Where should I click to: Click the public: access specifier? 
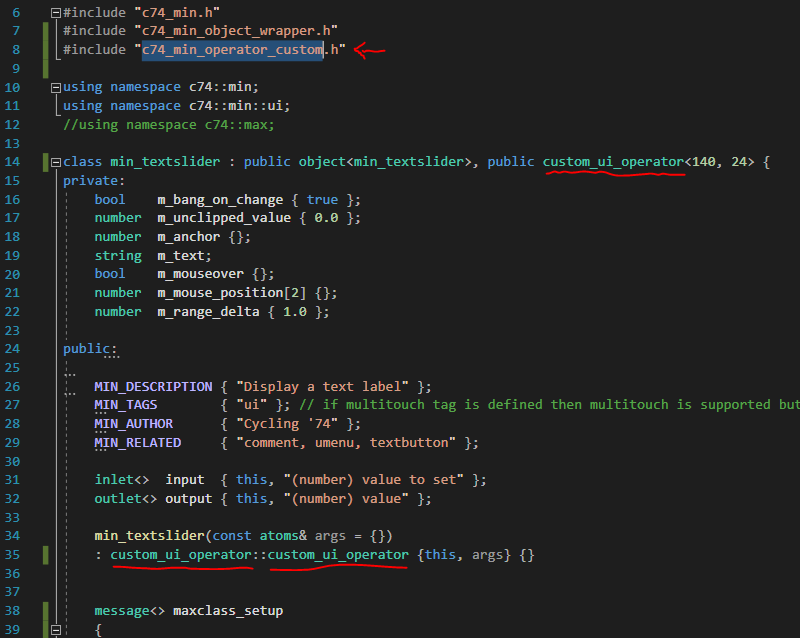tap(90, 349)
